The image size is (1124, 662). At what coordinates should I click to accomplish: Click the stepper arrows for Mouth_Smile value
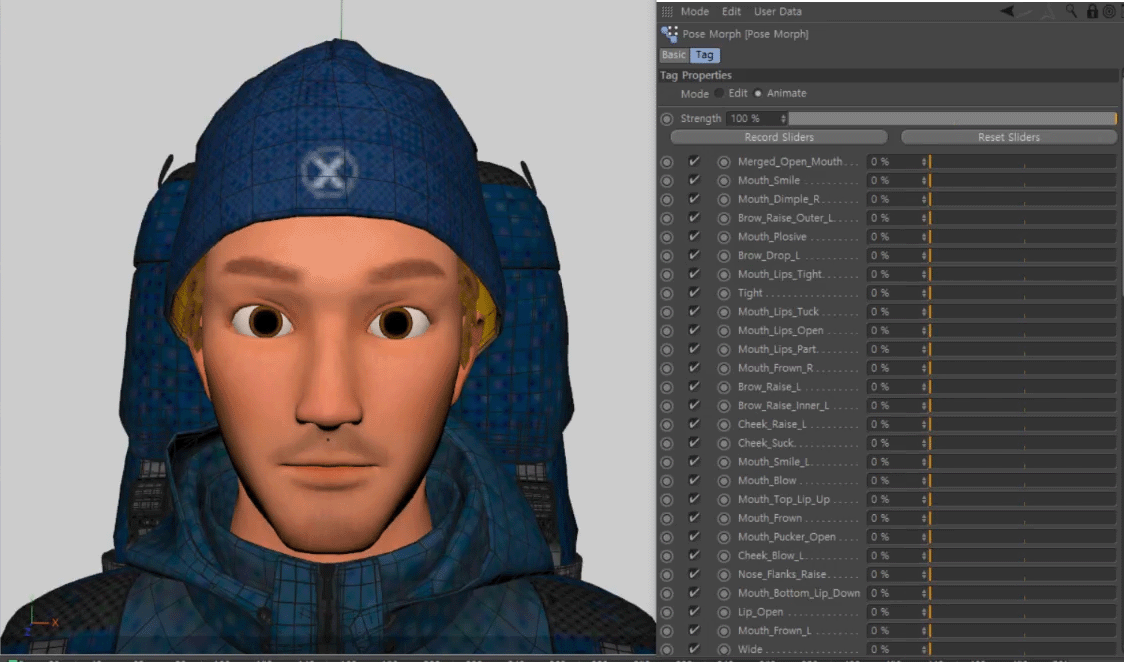tap(924, 181)
